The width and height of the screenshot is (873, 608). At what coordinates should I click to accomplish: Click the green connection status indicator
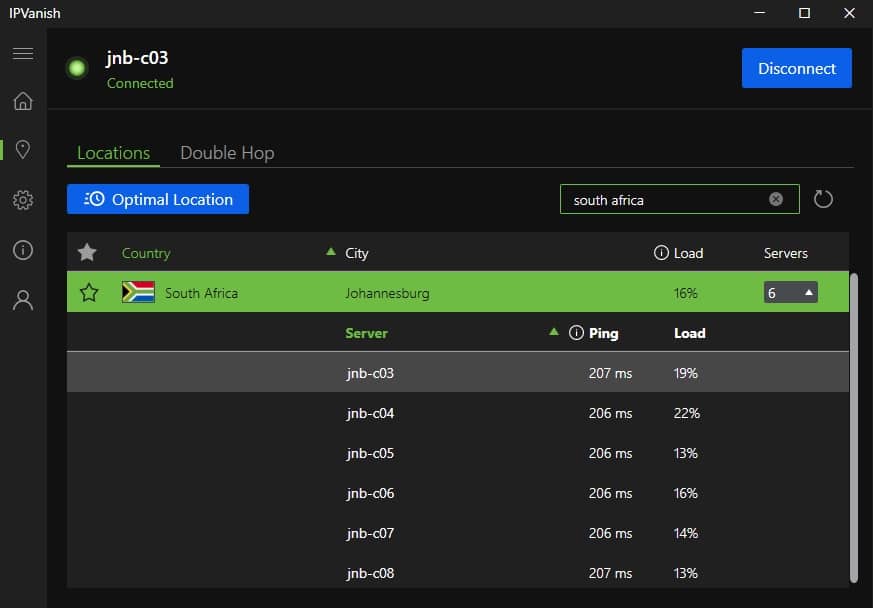tap(77, 68)
